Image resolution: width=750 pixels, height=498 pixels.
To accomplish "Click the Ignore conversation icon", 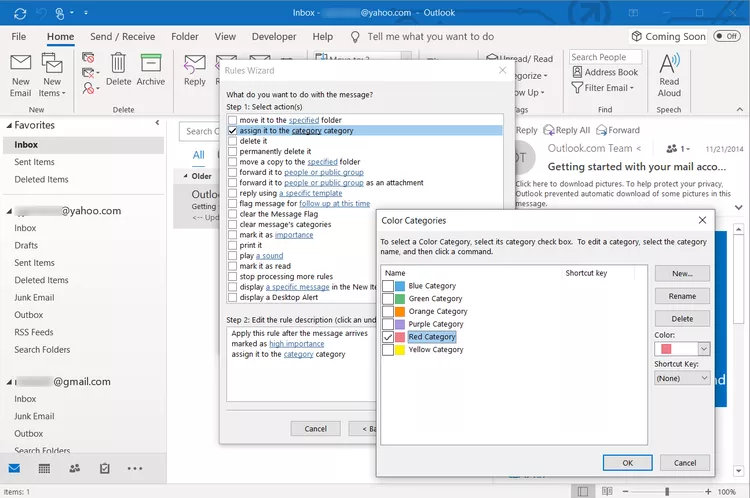I will pyautogui.click(x=88, y=57).
